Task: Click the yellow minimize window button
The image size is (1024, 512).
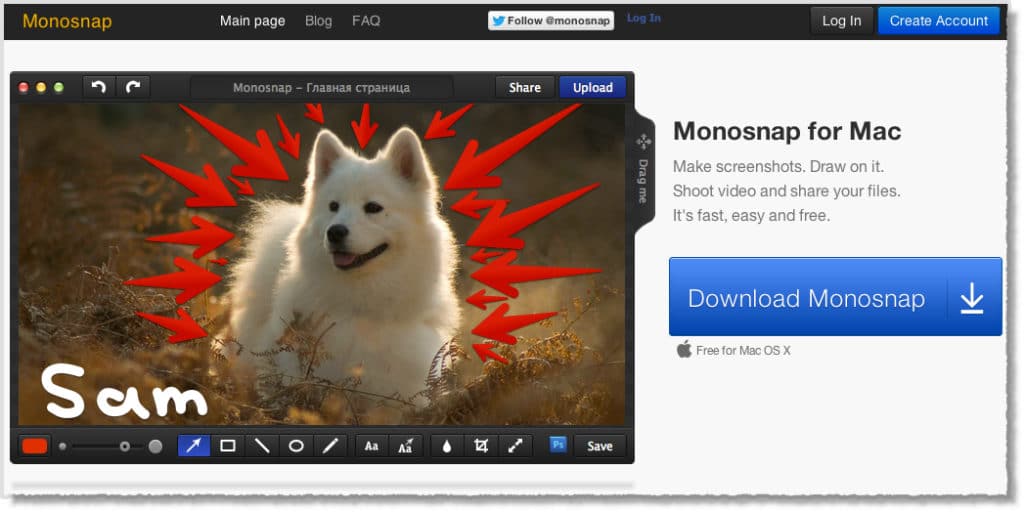Action: [41, 87]
